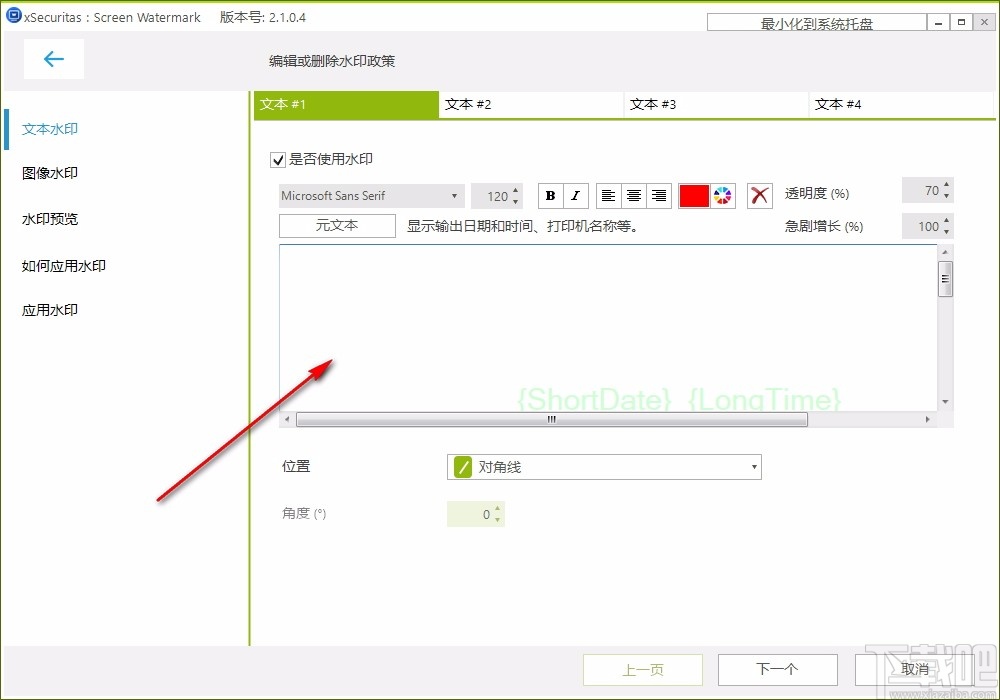Increase the font size 120 stepper
Screen dimensions: 1000x700
(x=515, y=190)
